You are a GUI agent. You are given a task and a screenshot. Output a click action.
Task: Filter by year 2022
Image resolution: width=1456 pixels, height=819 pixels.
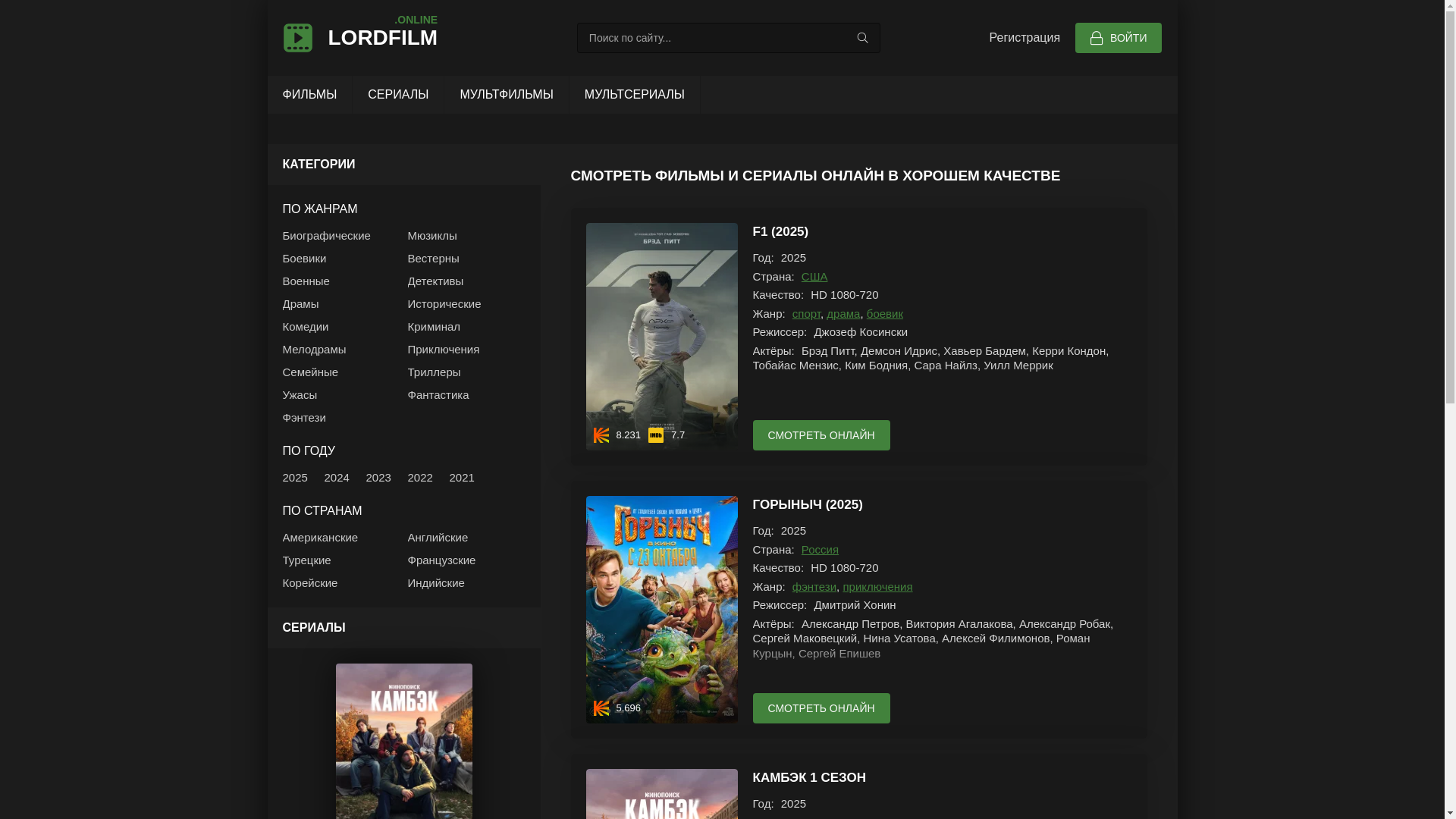pos(420,478)
